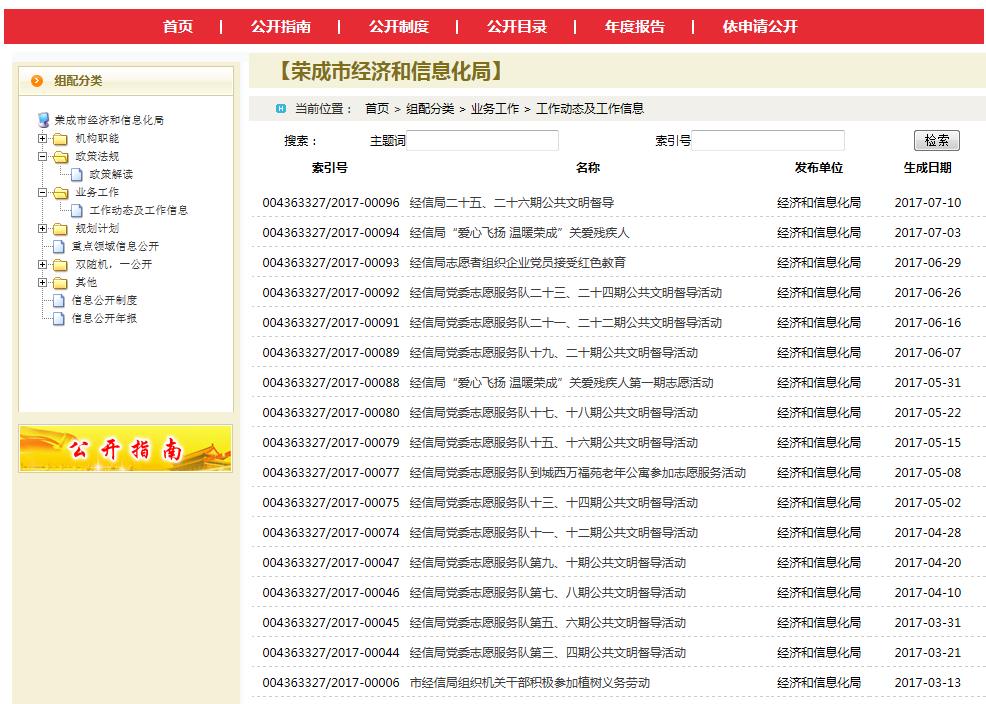Click the document icon beside 信息公开年报

[59, 319]
